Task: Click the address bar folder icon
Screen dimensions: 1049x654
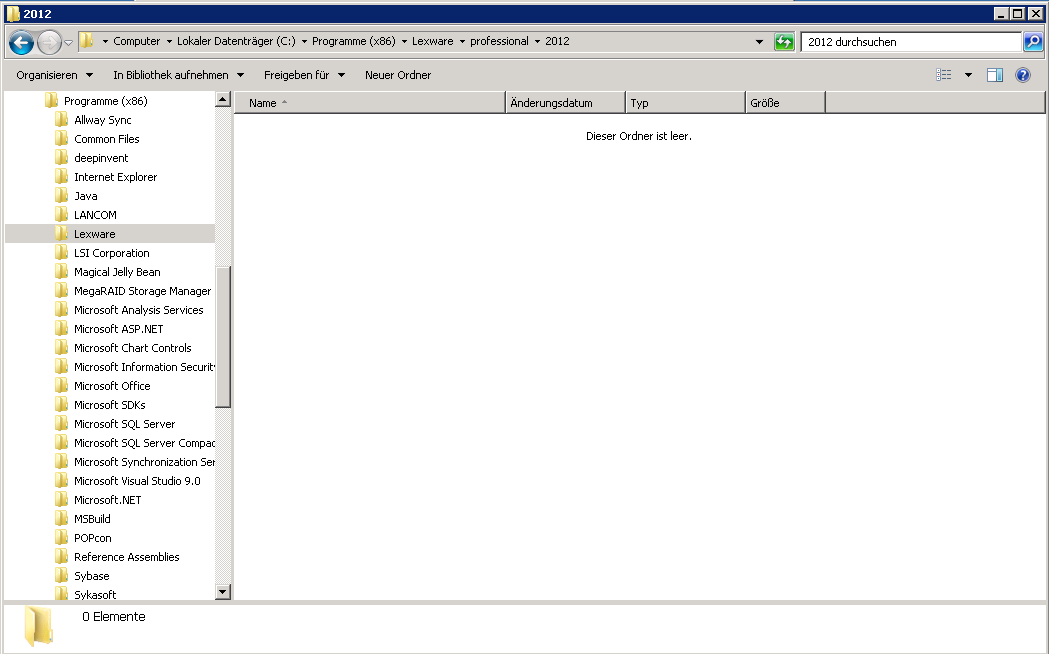Action: pos(86,41)
